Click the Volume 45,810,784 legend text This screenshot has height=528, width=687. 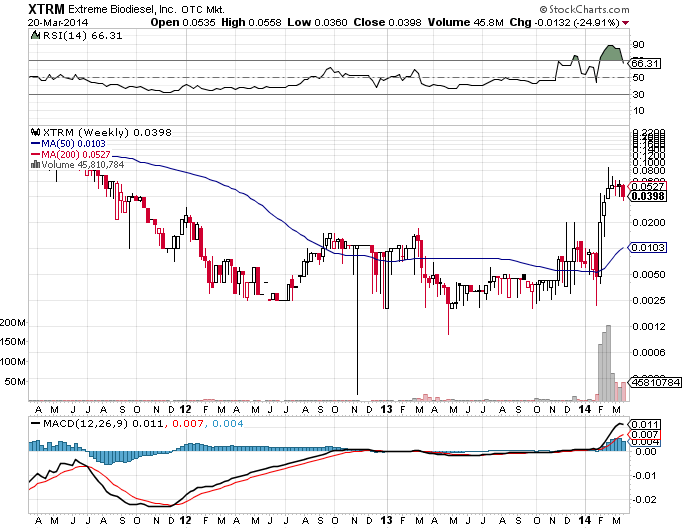pyautogui.click(x=83, y=165)
